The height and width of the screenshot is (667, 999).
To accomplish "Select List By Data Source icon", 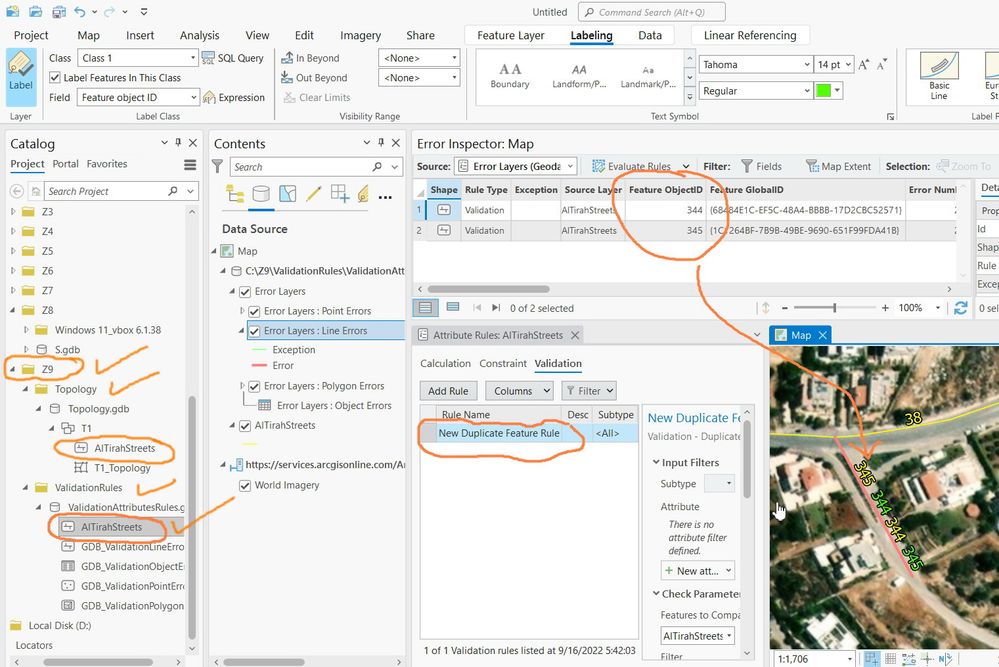I will point(261,194).
